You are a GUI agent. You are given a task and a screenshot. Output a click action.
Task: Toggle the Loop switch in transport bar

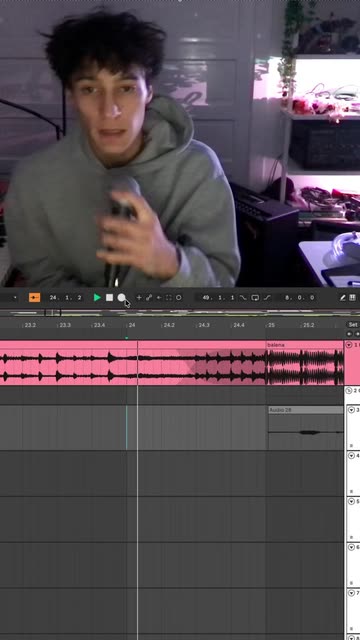255,298
